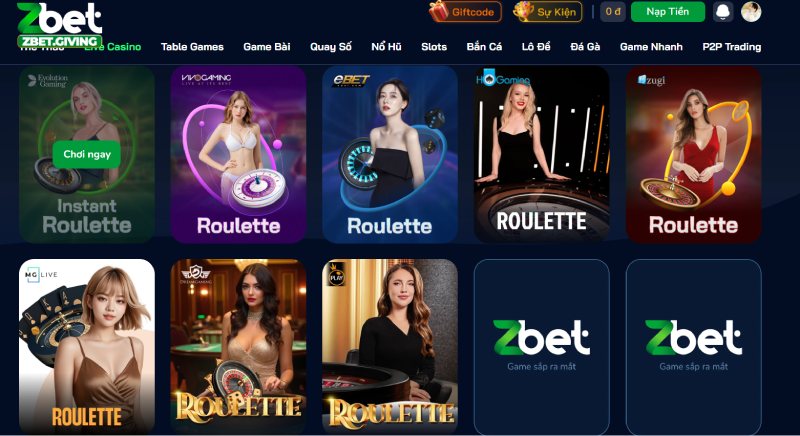800x436 pixels.
Task: Click the Giftcode gift box button
Action: [465, 12]
